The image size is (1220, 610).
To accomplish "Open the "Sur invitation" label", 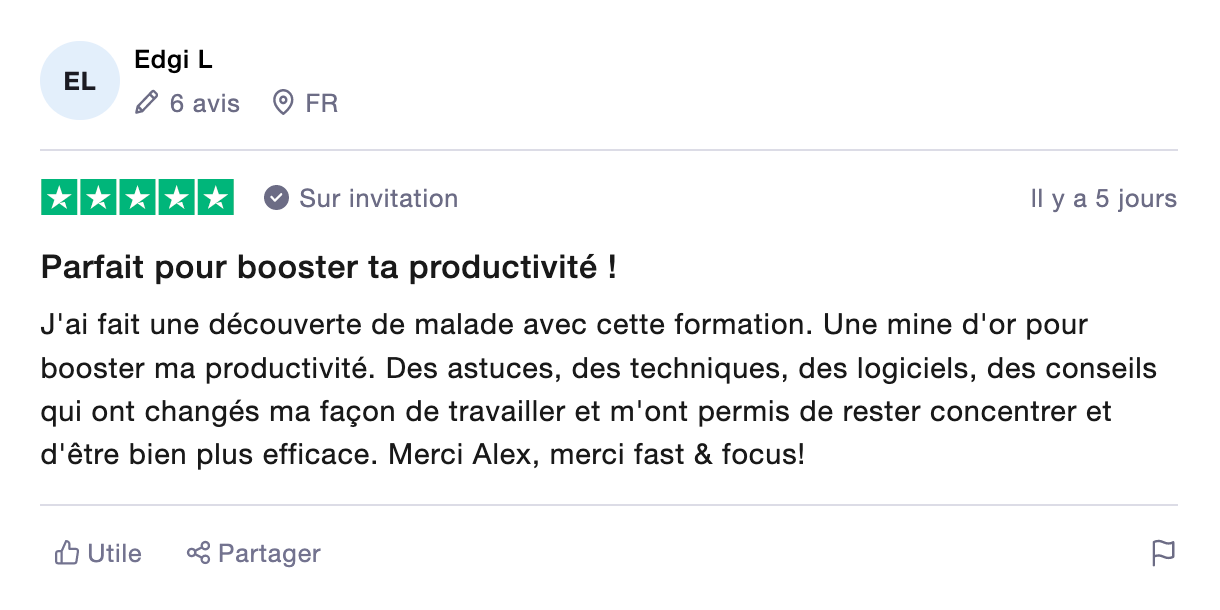I will (378, 198).
